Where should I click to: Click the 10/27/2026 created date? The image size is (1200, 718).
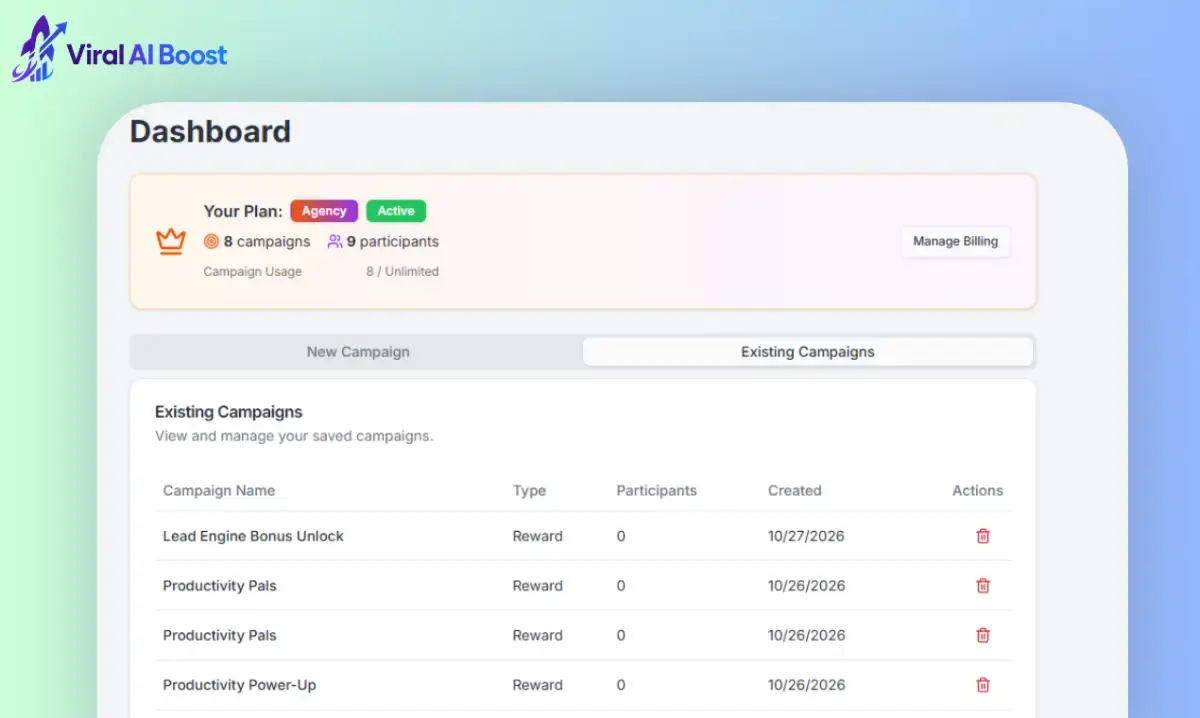coord(806,536)
